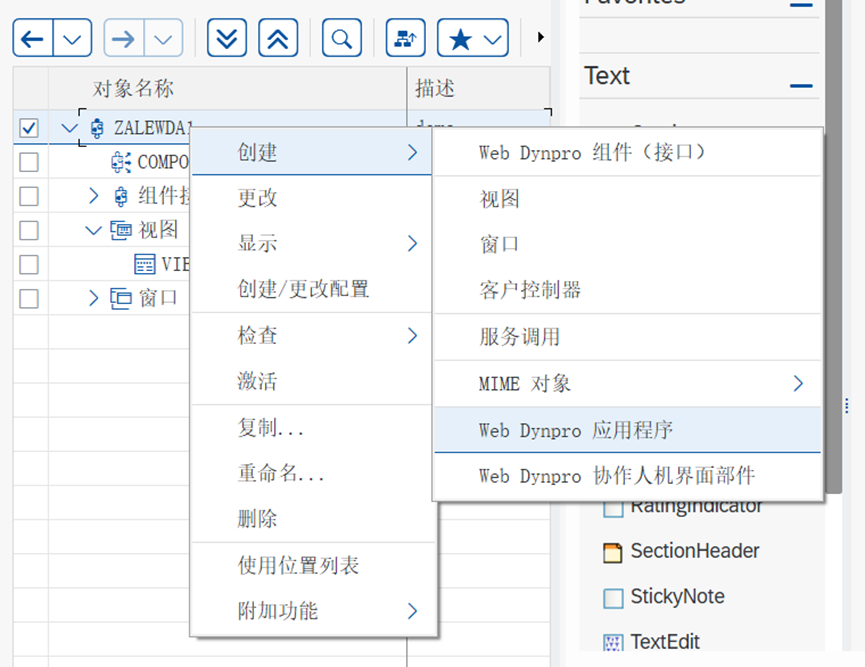
Task: Open the 附加功能 submenu entry
Action: [x=311, y=611]
